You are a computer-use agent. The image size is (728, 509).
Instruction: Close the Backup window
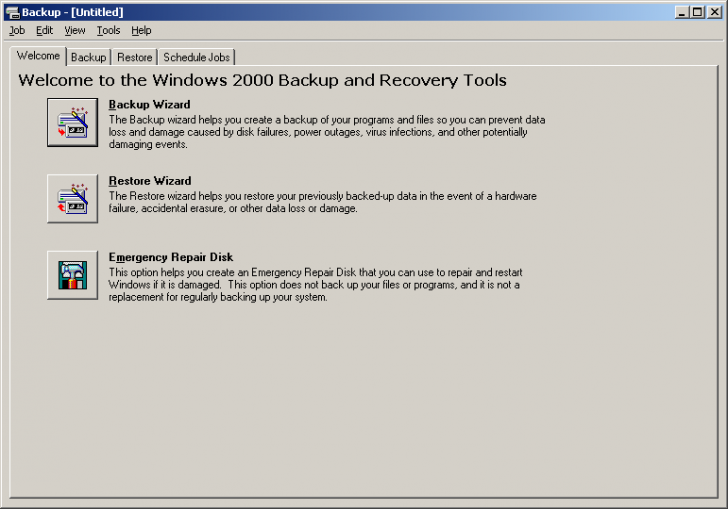tap(715, 12)
